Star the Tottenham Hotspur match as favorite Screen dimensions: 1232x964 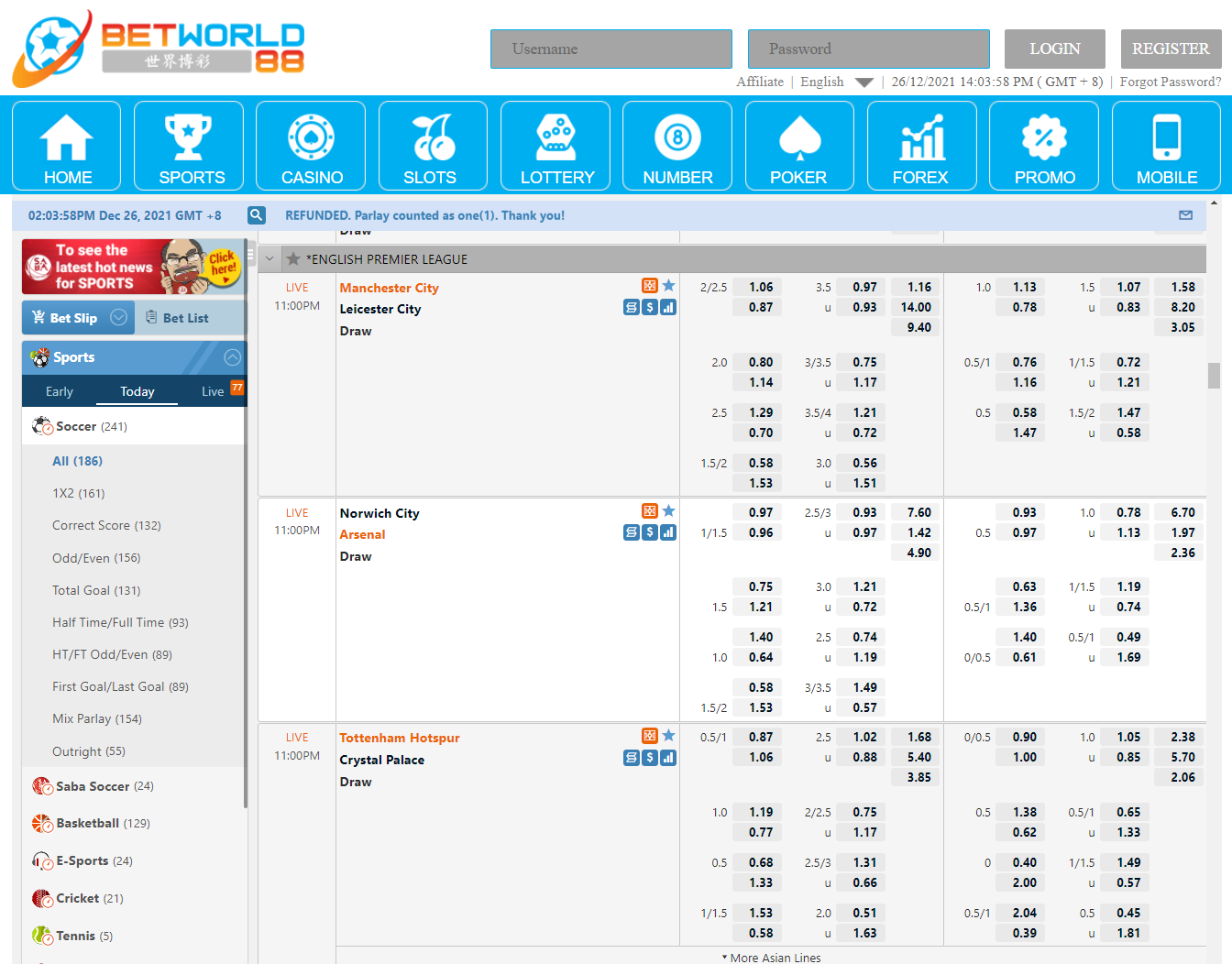[669, 736]
